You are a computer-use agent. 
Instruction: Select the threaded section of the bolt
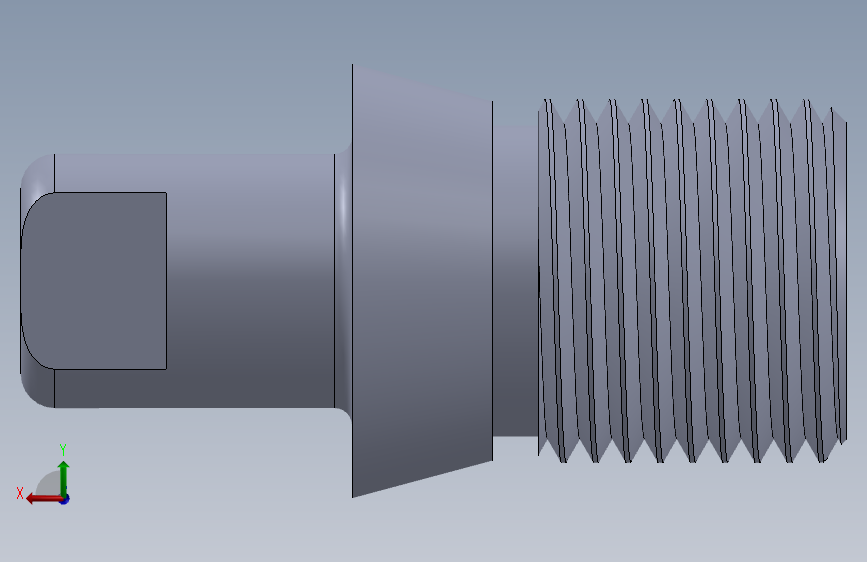pos(692,281)
